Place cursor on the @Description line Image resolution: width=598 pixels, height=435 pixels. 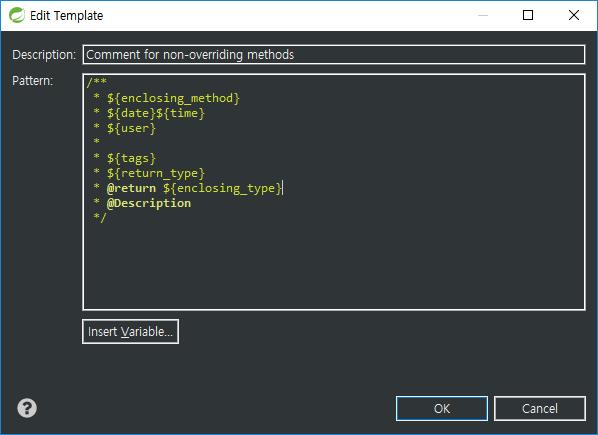tap(149, 203)
